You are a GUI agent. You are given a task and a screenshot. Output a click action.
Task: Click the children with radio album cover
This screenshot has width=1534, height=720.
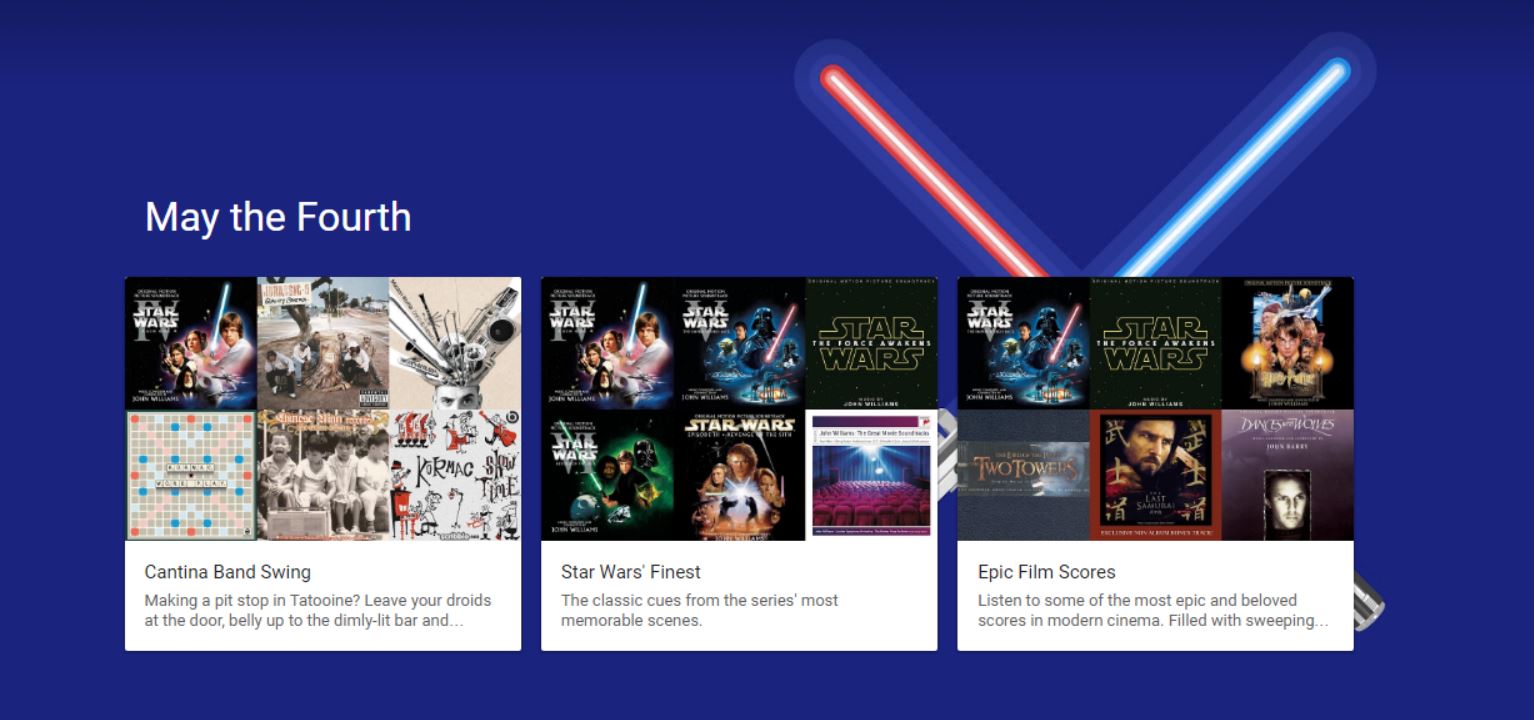point(323,475)
